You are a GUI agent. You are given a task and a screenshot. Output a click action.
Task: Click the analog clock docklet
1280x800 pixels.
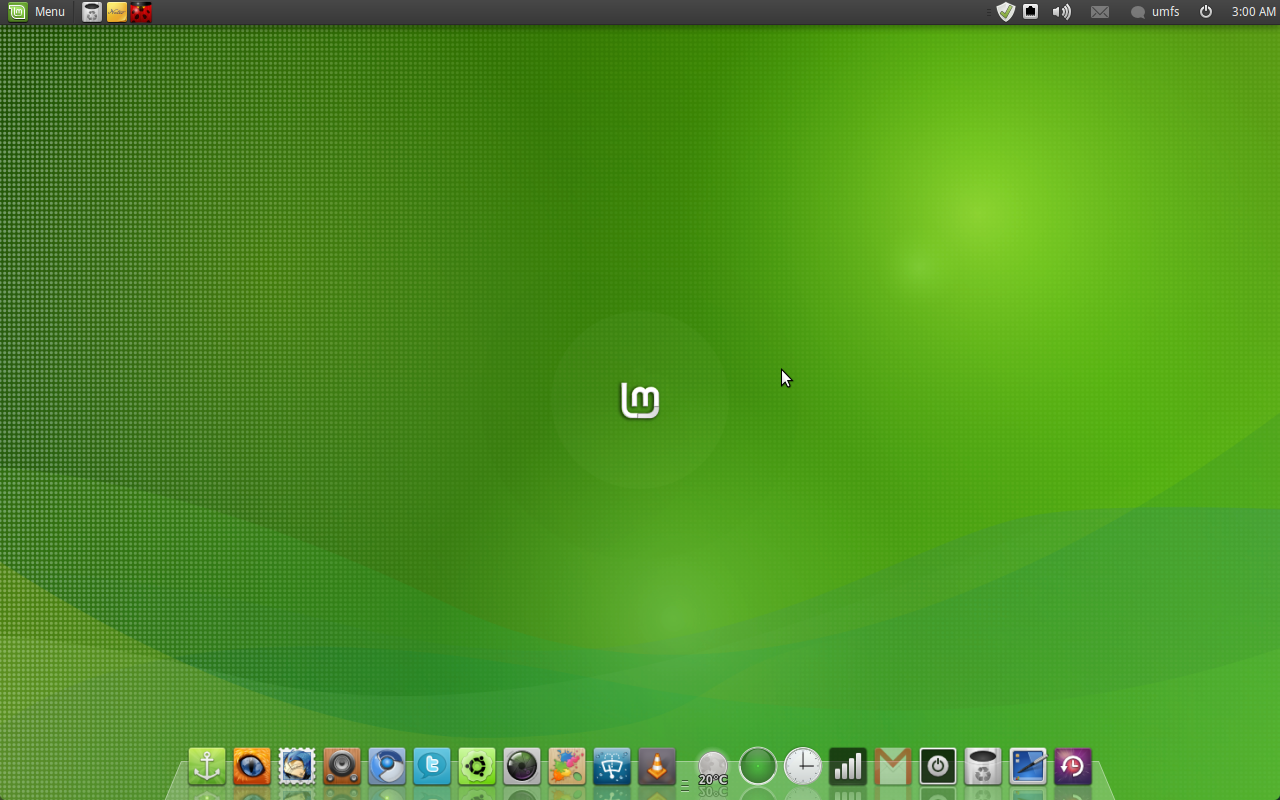(803, 767)
